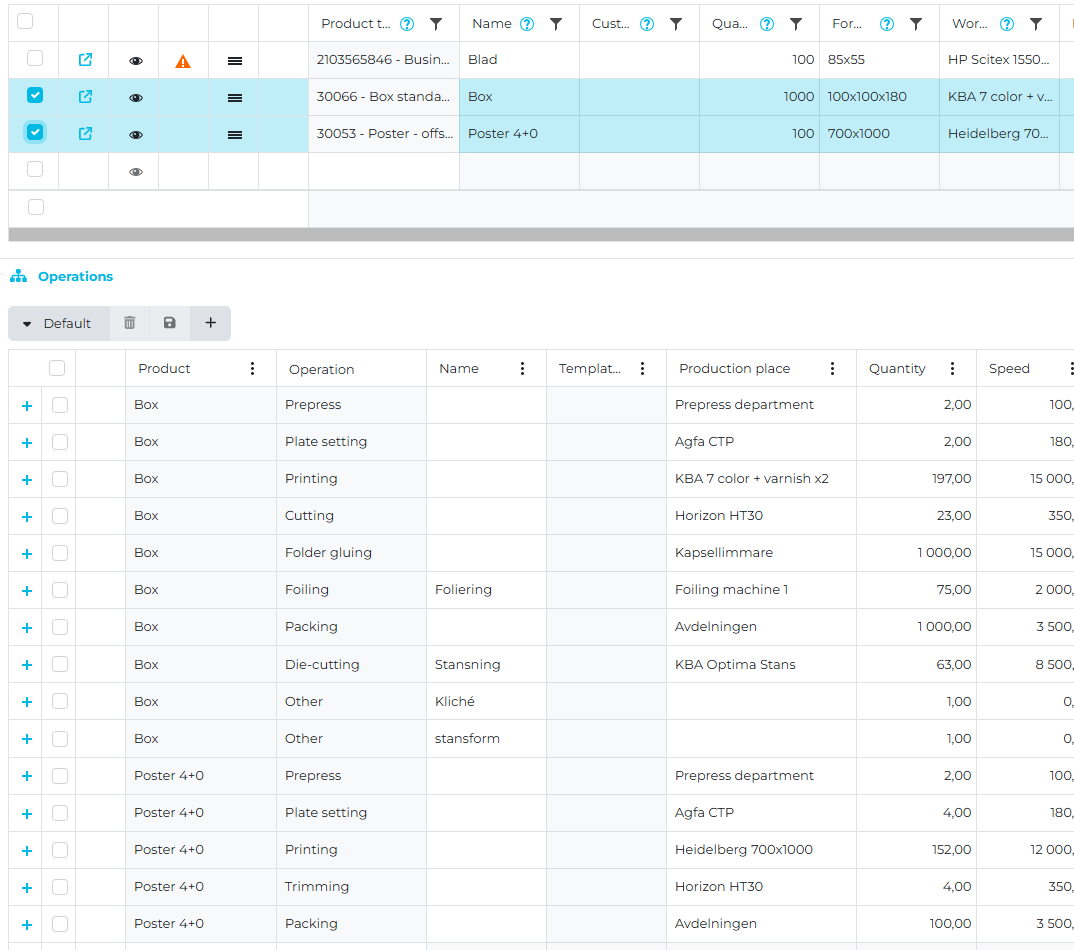The image size is (1074, 950).
Task: Delete the operations layout with the trash icon
Action: (x=130, y=323)
